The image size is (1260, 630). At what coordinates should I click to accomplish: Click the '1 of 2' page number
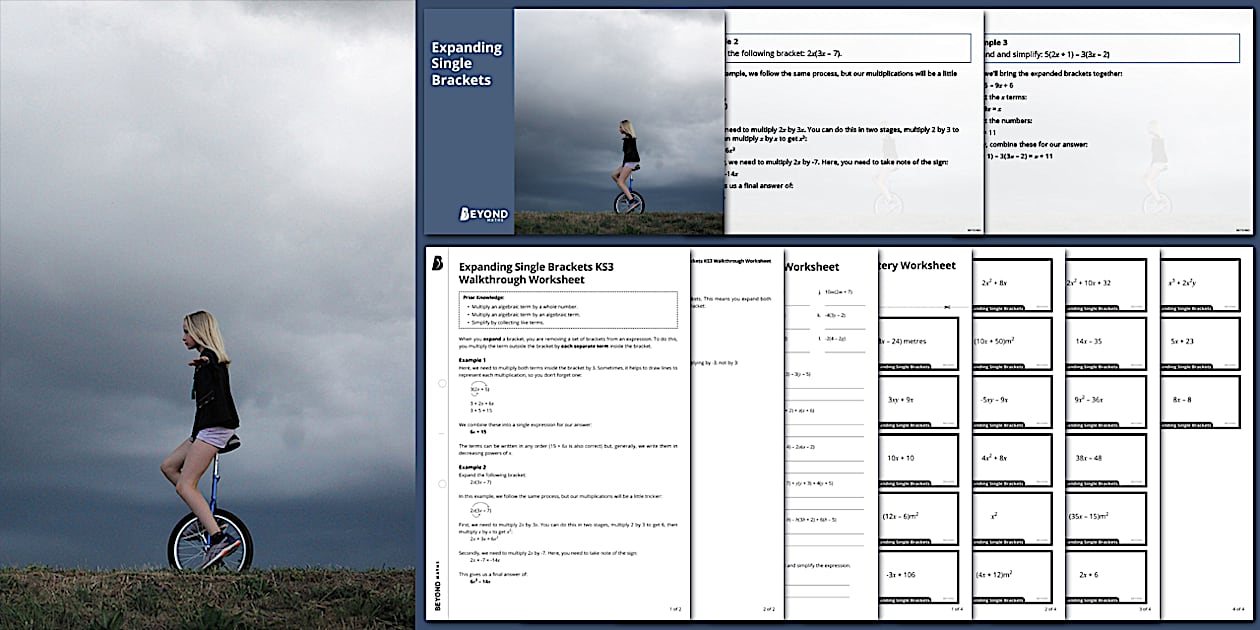click(674, 608)
